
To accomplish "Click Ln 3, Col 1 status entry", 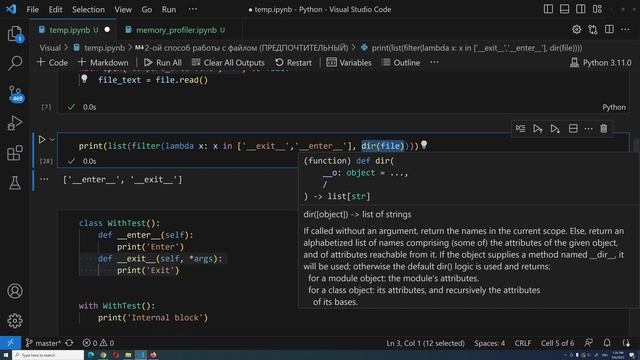I will click(425, 343).
